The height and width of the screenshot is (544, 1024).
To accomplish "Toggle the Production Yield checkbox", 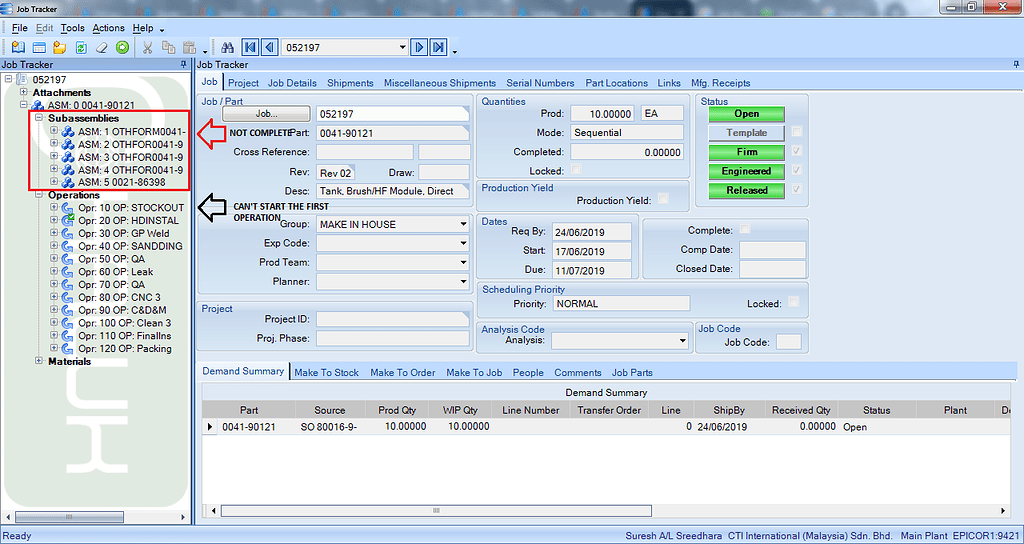I will pyautogui.click(x=664, y=199).
